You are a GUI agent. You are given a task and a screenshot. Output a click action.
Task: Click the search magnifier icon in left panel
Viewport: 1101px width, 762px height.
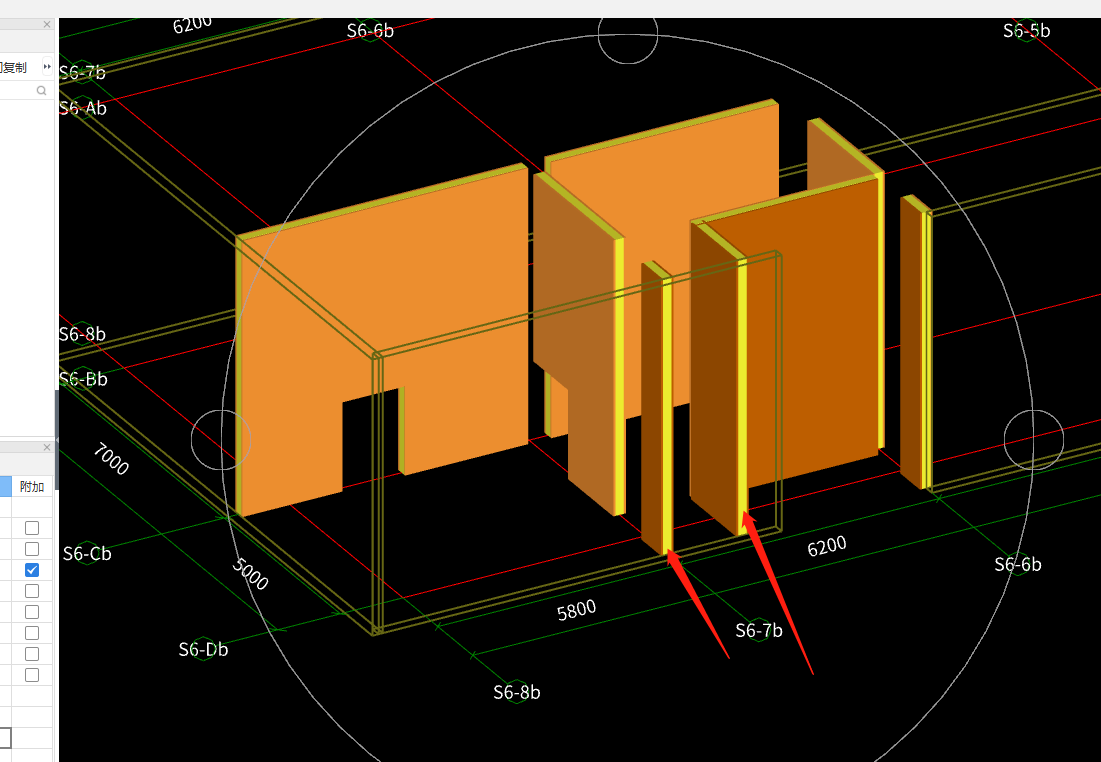[x=41, y=91]
